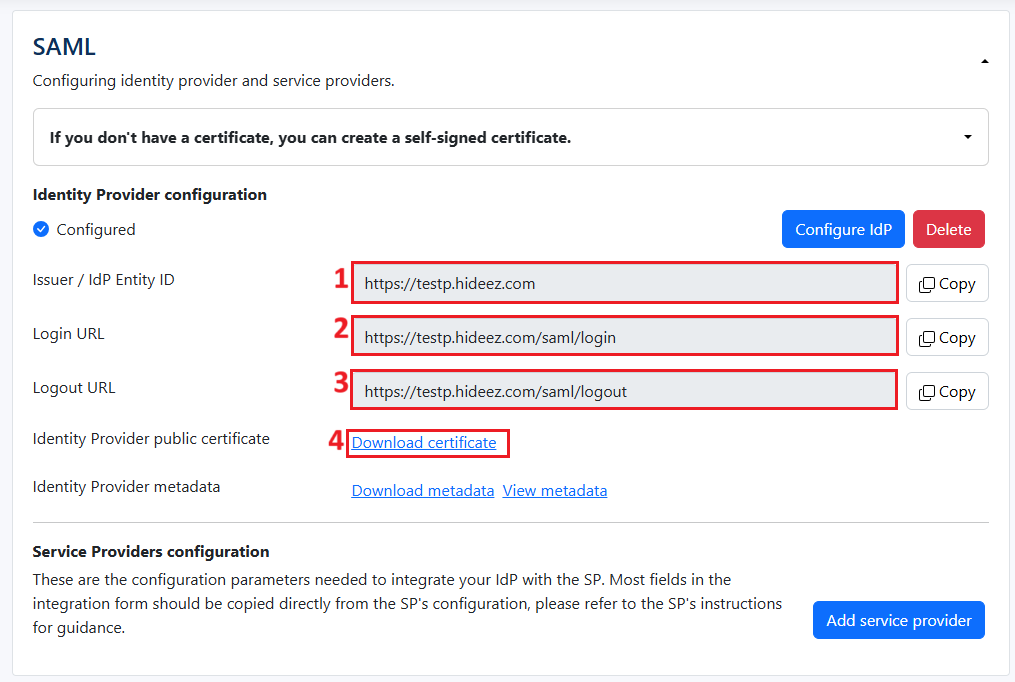1015x682 pixels.
Task: Click inside the Logout URL field
Action: 624,392
